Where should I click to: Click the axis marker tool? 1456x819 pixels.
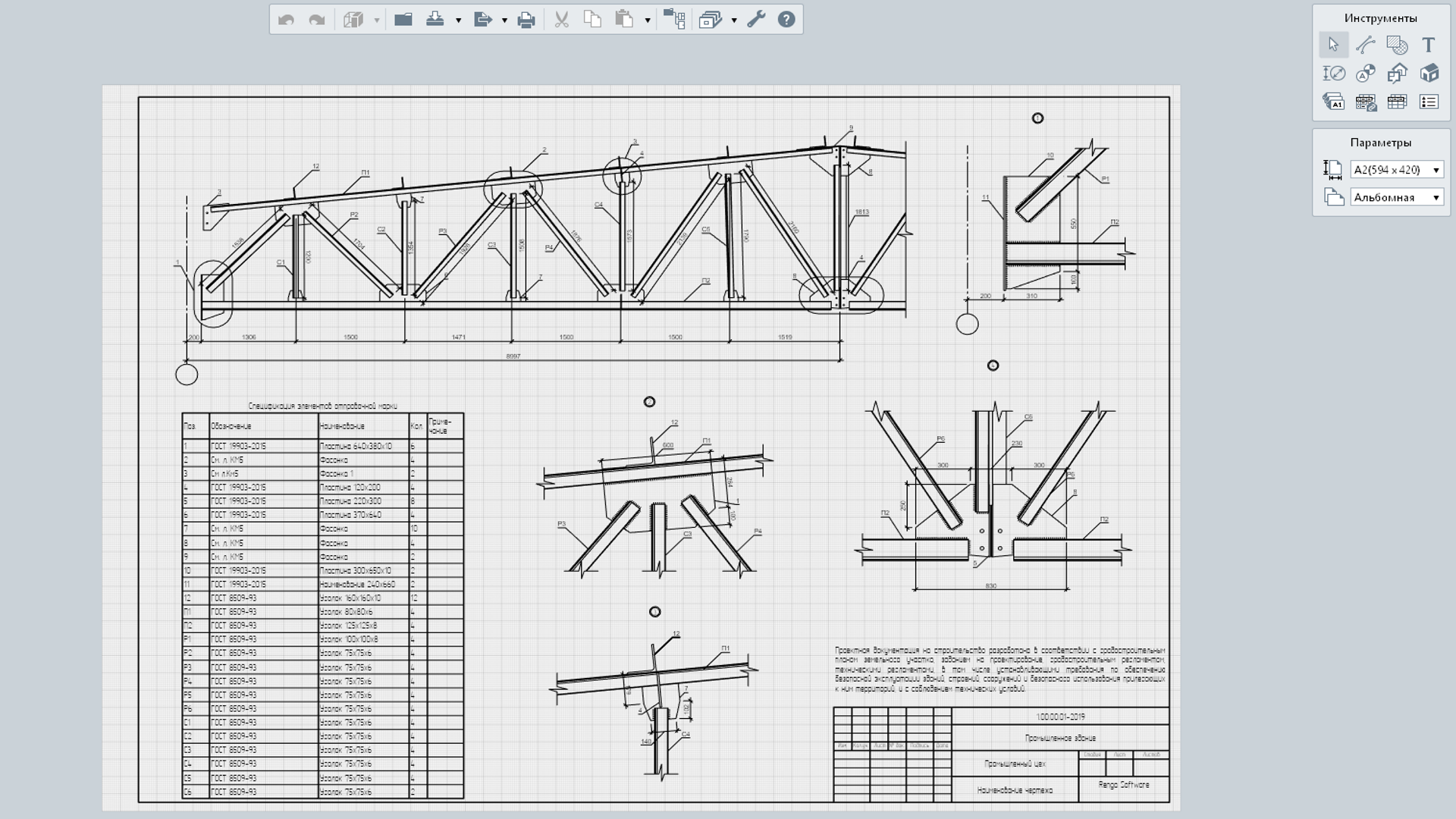(1365, 74)
